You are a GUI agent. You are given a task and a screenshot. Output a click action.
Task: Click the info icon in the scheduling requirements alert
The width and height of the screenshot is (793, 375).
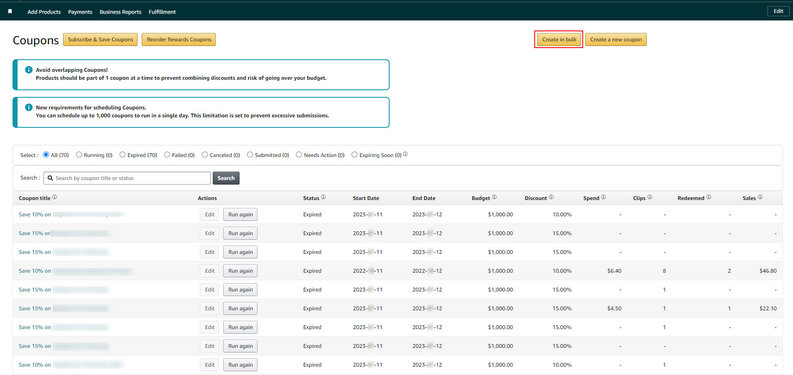pos(29,107)
